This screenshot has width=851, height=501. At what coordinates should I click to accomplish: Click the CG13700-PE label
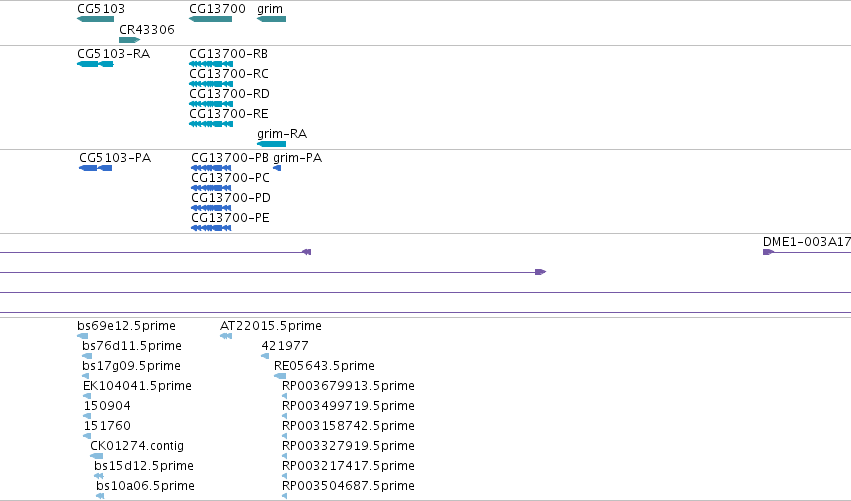230,218
